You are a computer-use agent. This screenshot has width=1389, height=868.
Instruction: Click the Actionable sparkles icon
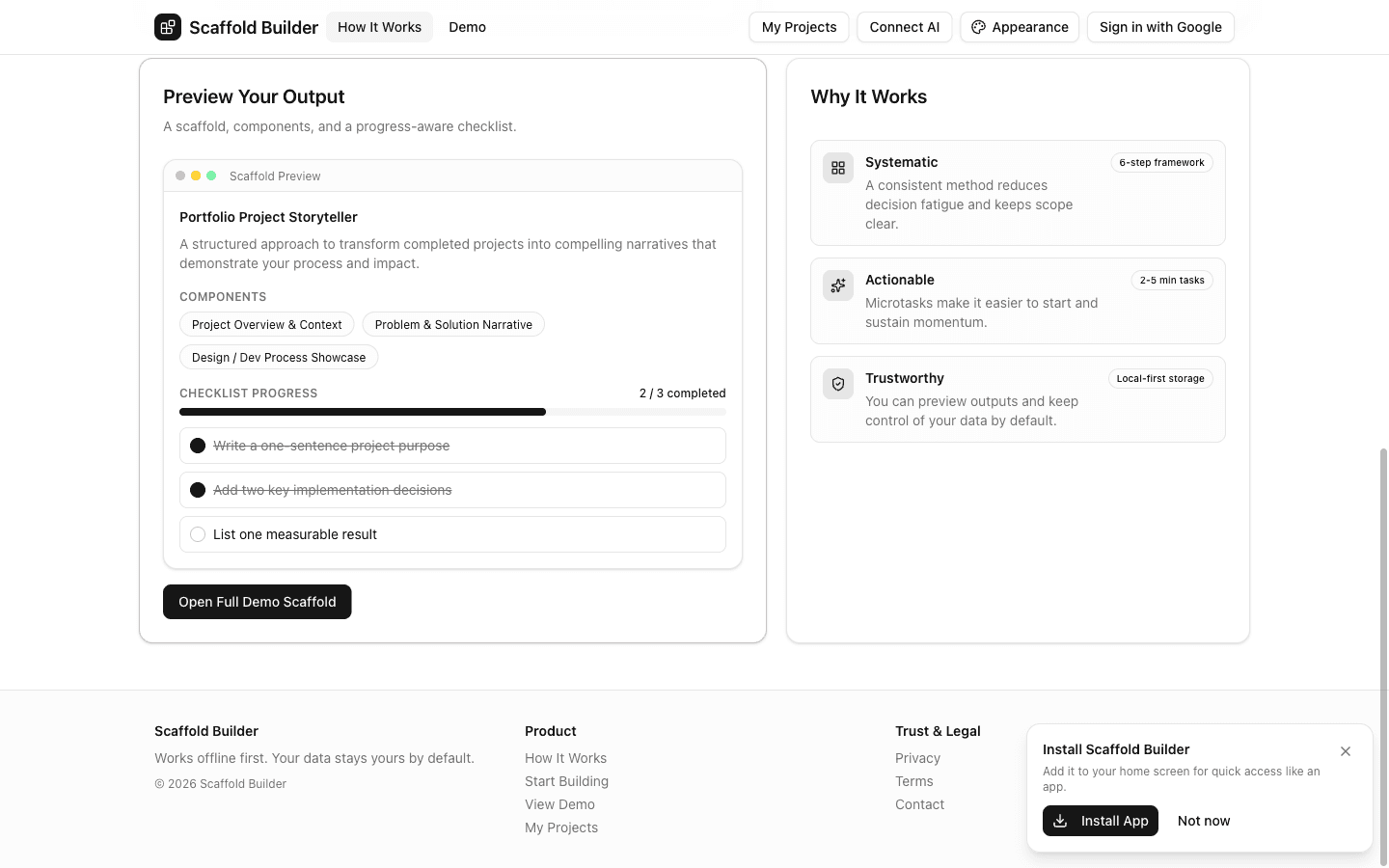[x=837, y=285]
